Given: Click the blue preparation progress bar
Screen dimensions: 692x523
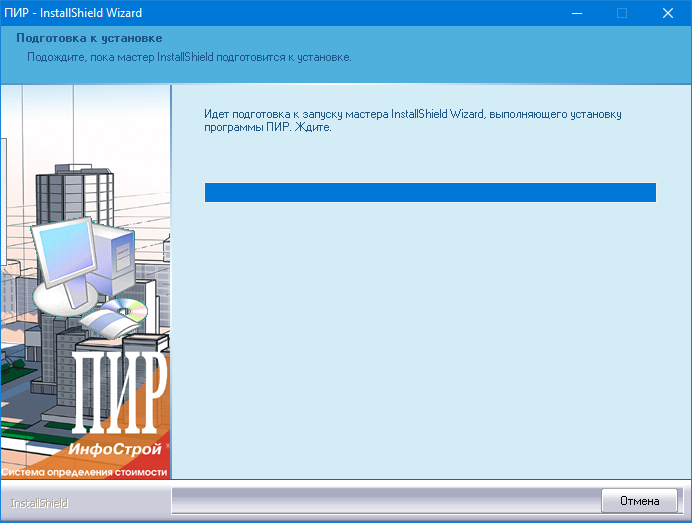Looking at the screenshot, I should [430, 193].
